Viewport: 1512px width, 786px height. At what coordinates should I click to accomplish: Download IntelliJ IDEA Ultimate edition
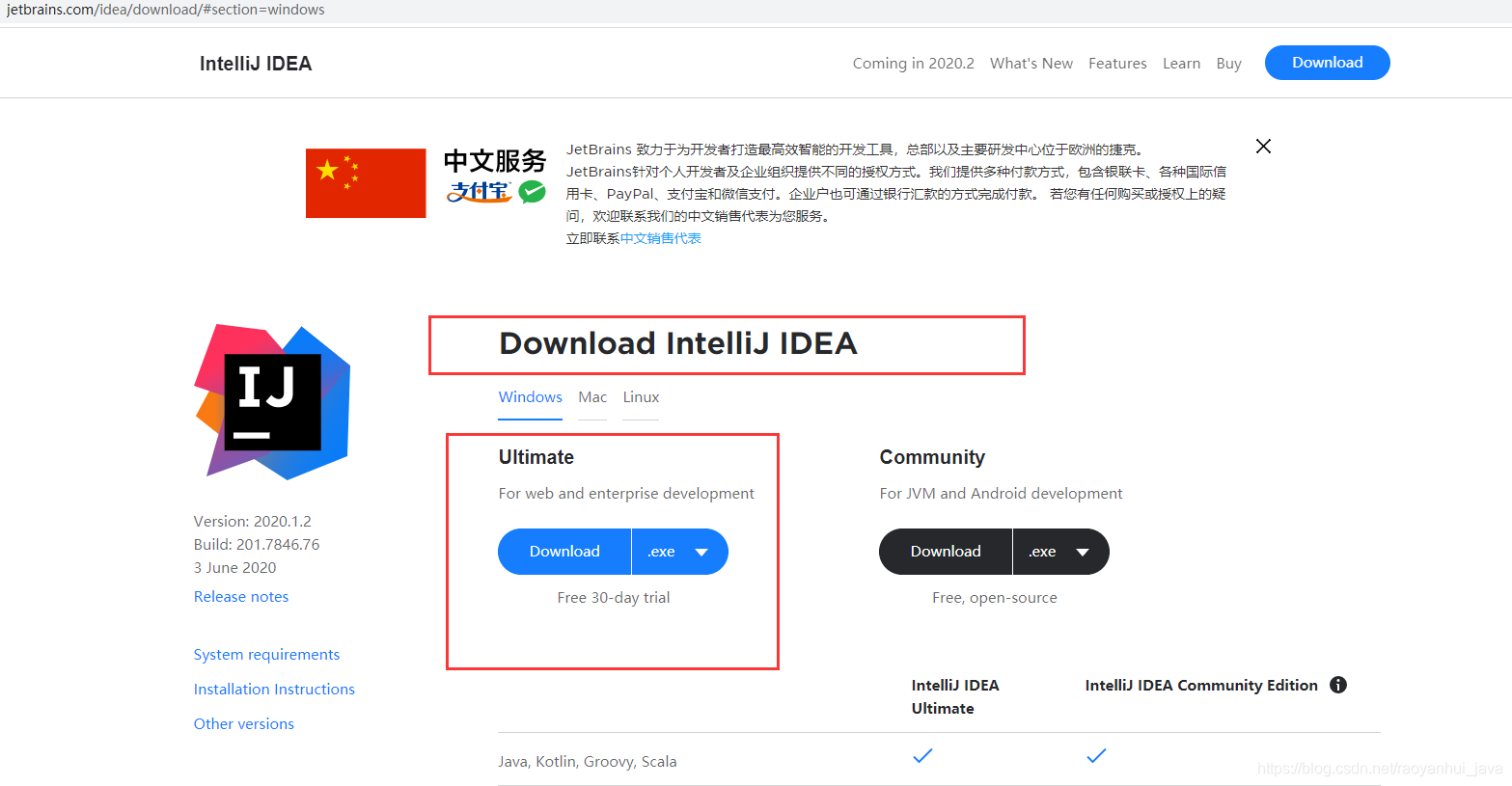click(x=564, y=552)
